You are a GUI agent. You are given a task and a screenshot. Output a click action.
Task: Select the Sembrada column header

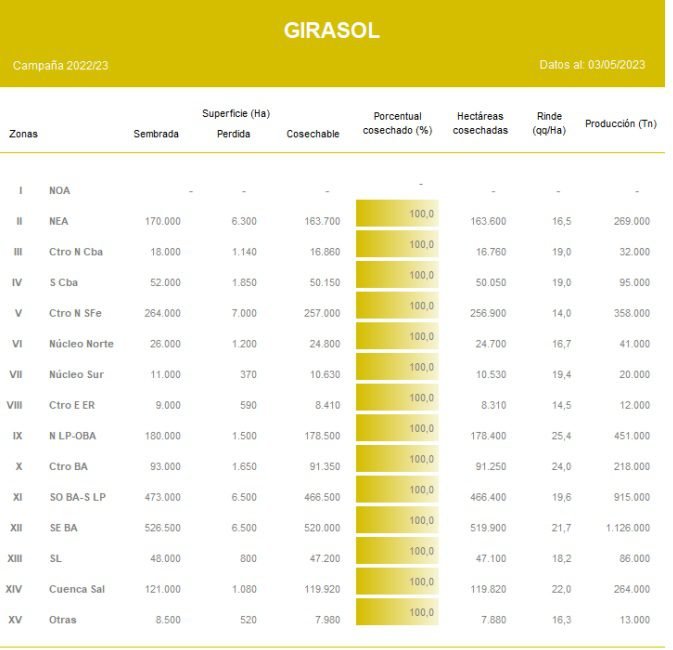(156, 134)
